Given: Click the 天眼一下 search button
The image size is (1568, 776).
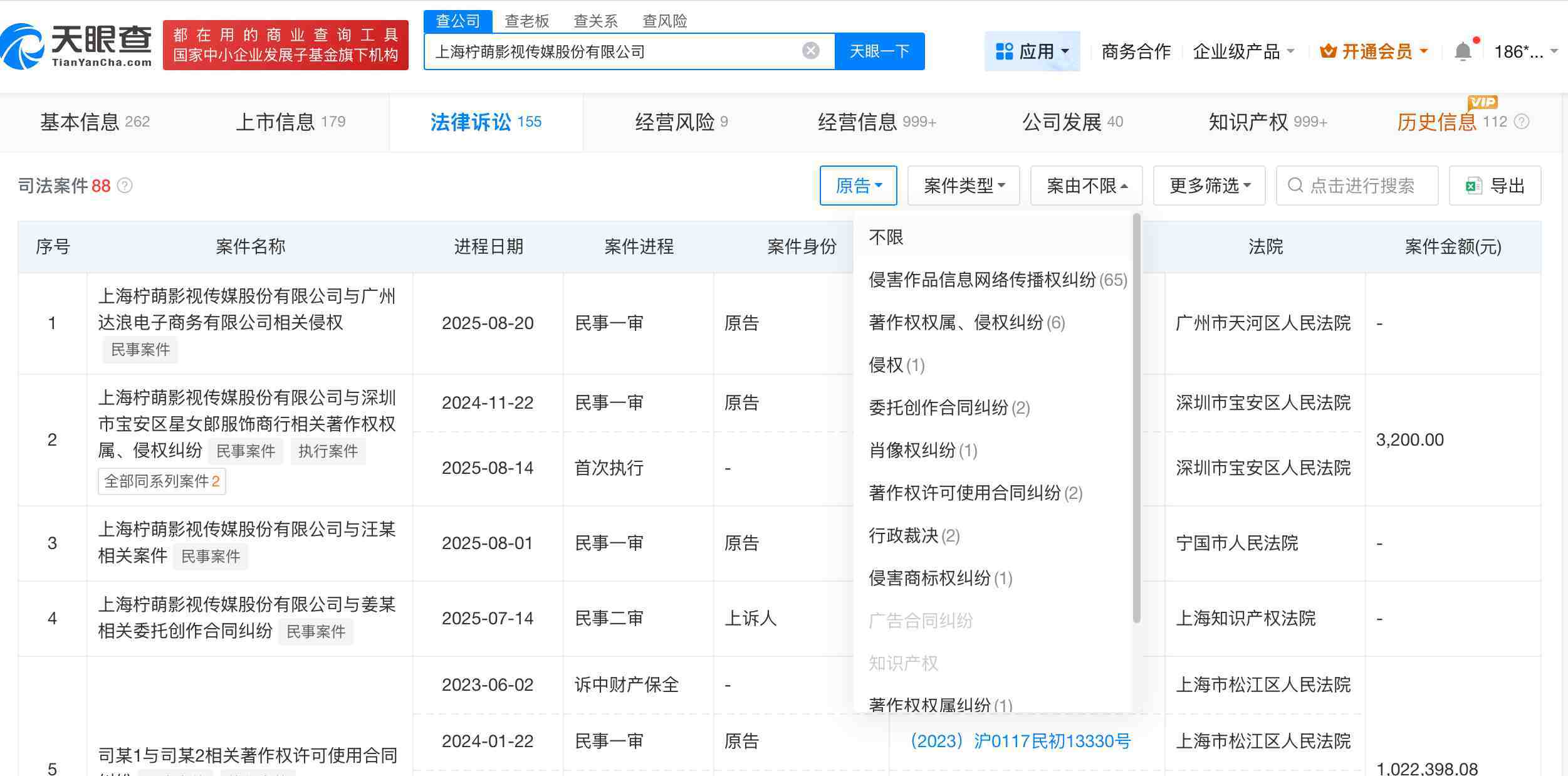Looking at the screenshot, I should [879, 51].
